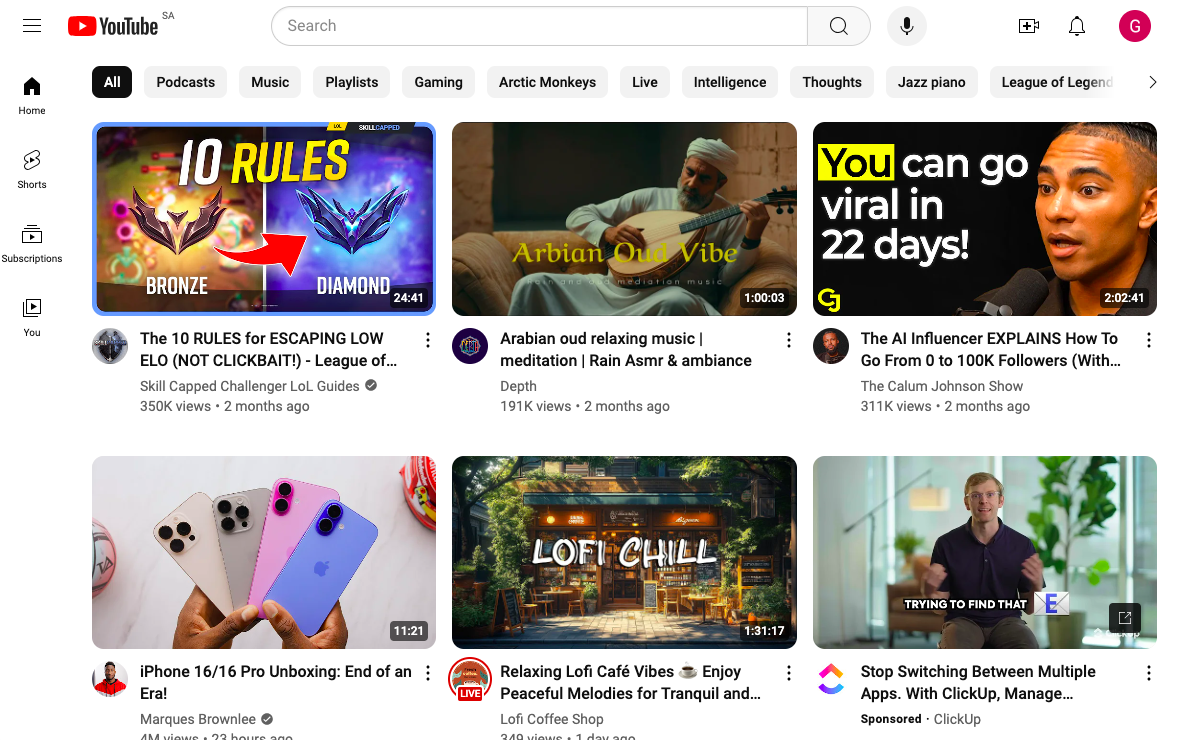Select the Music filter chip
This screenshot has width=1179, height=740.
269,82
